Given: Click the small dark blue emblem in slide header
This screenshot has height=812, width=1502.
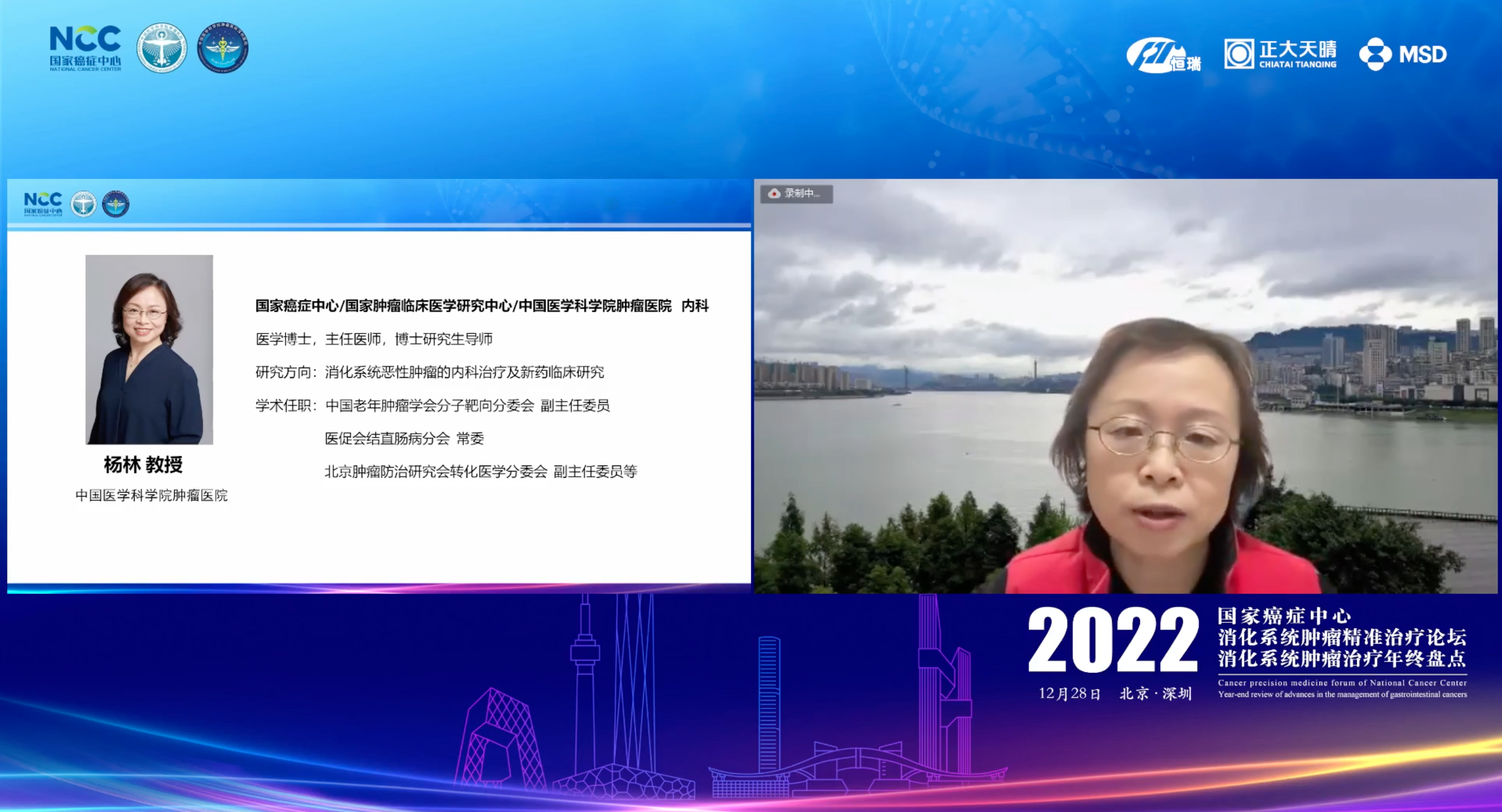Looking at the screenshot, I should [x=116, y=204].
